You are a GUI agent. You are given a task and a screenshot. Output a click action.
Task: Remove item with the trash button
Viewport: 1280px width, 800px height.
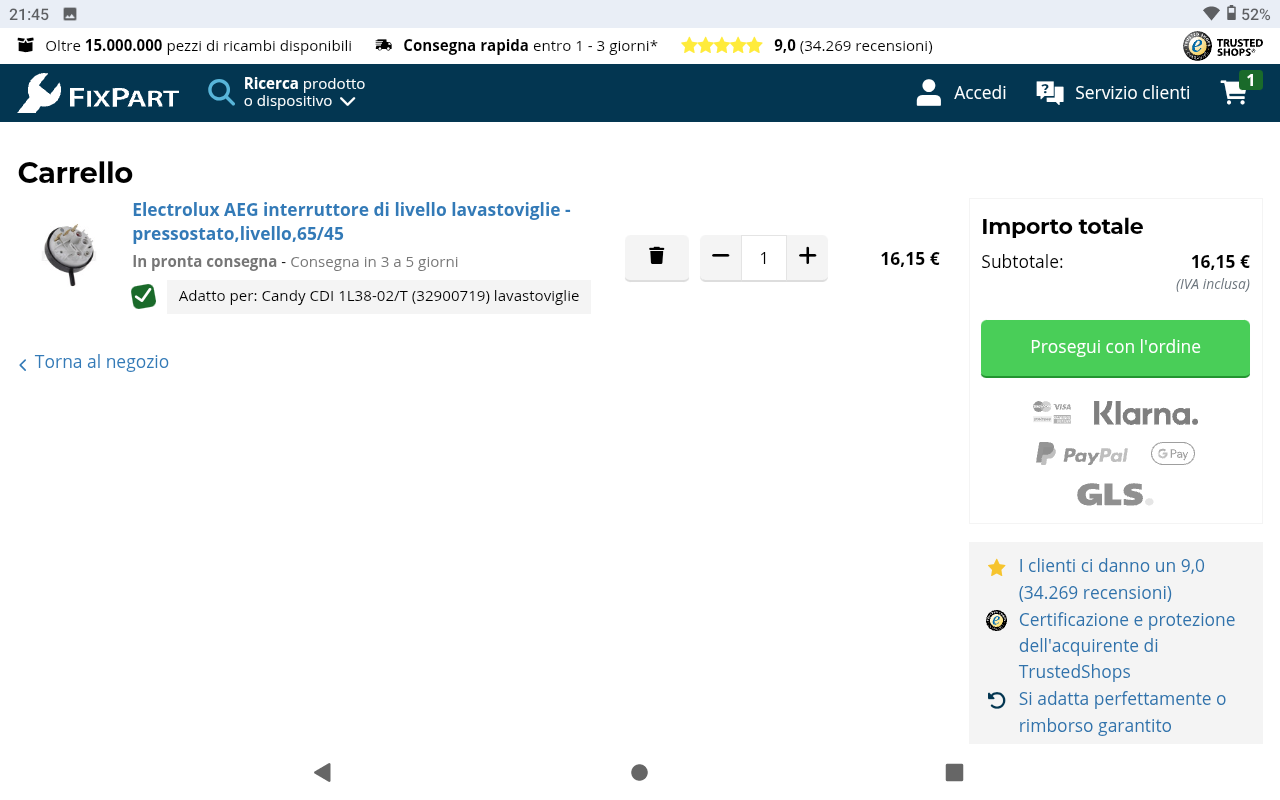tap(657, 257)
